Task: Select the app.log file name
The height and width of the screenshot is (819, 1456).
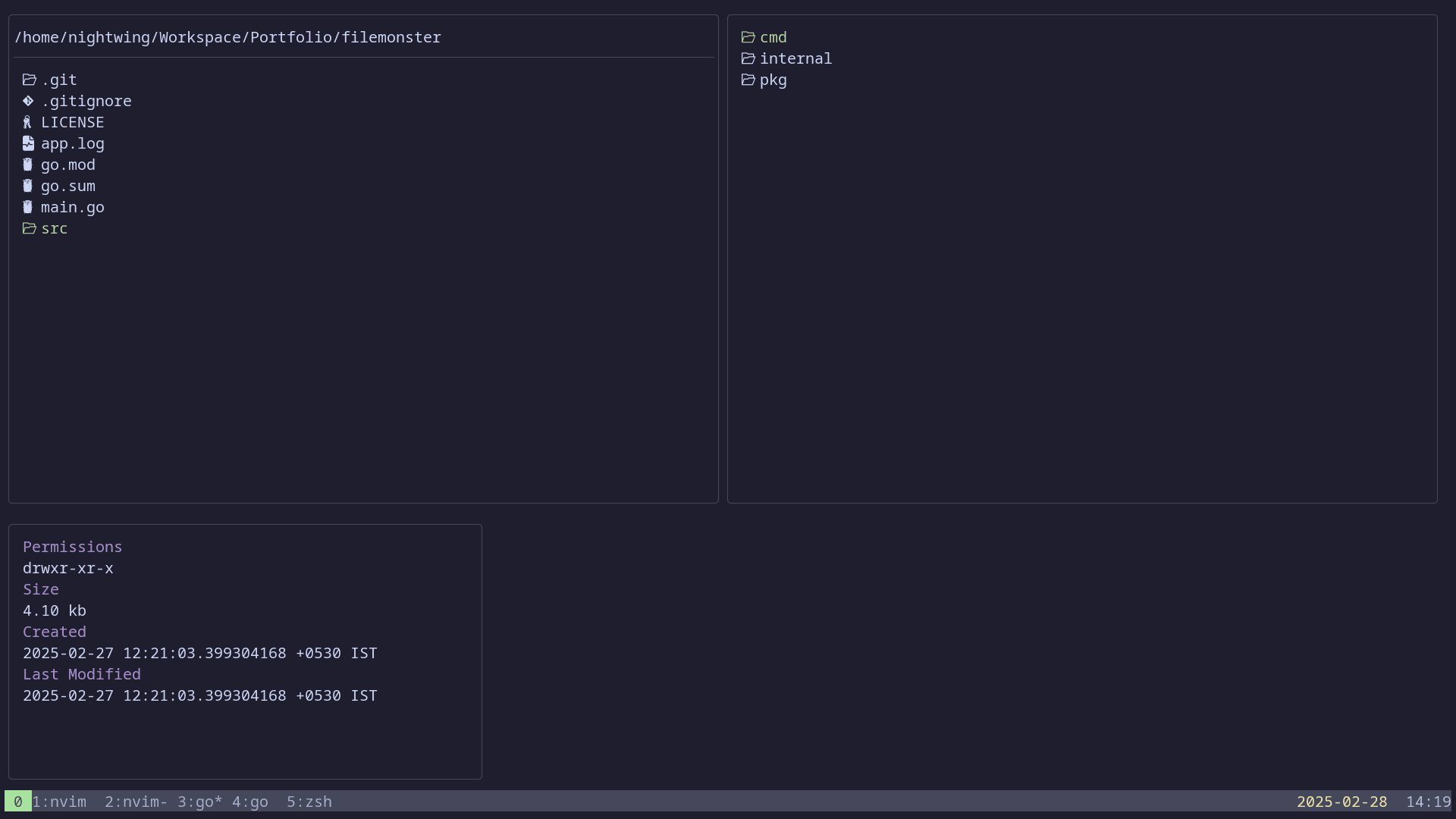Action: tap(73, 143)
